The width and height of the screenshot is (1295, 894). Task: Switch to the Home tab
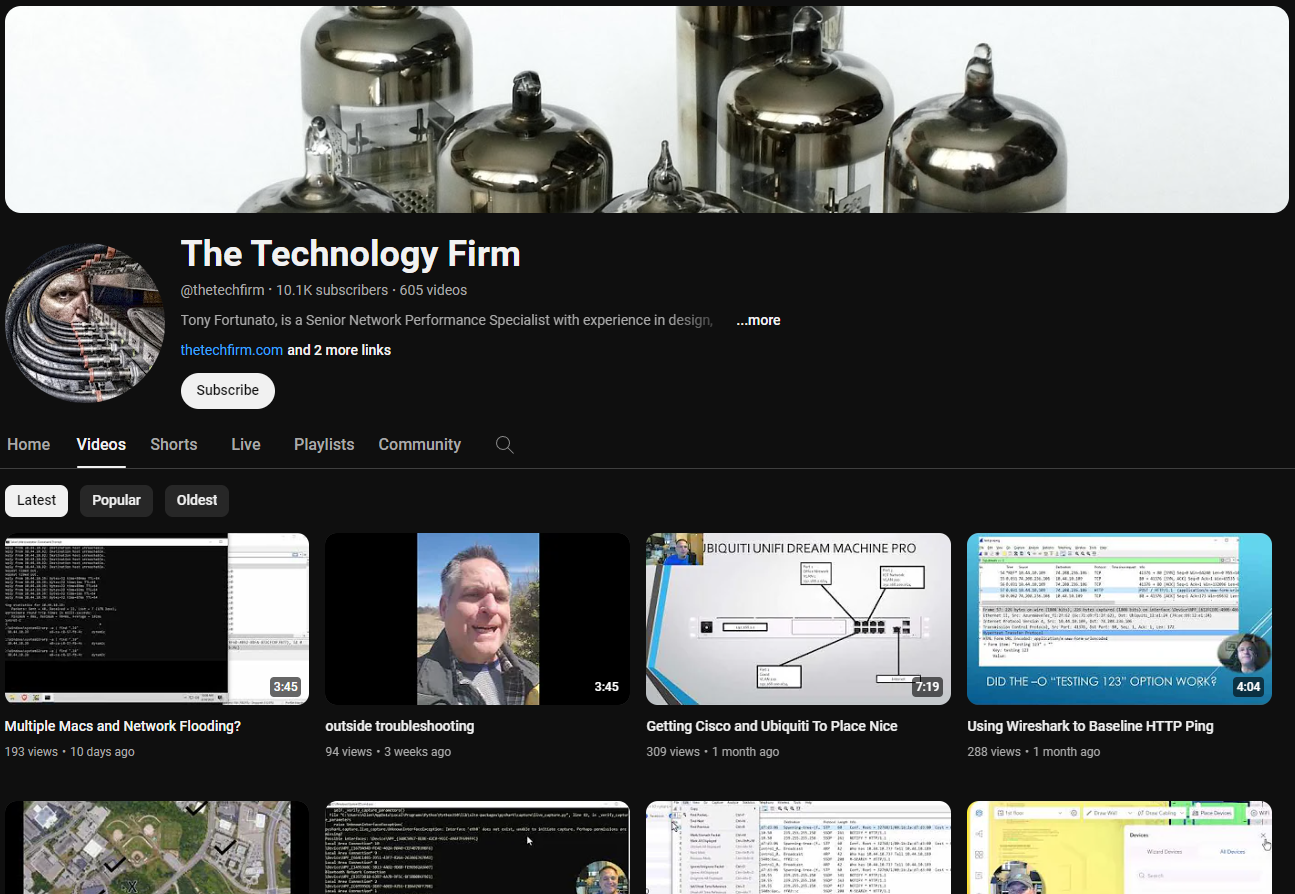[28, 444]
